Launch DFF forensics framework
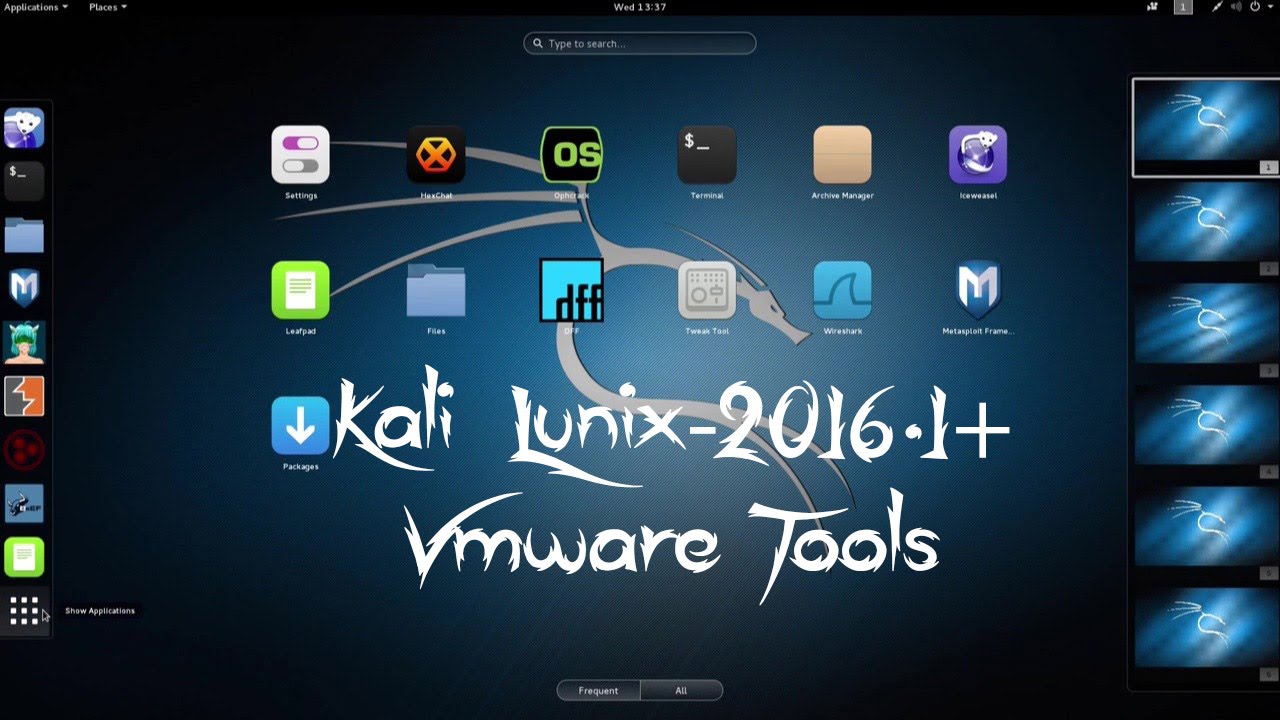The image size is (1280, 720). [571, 297]
